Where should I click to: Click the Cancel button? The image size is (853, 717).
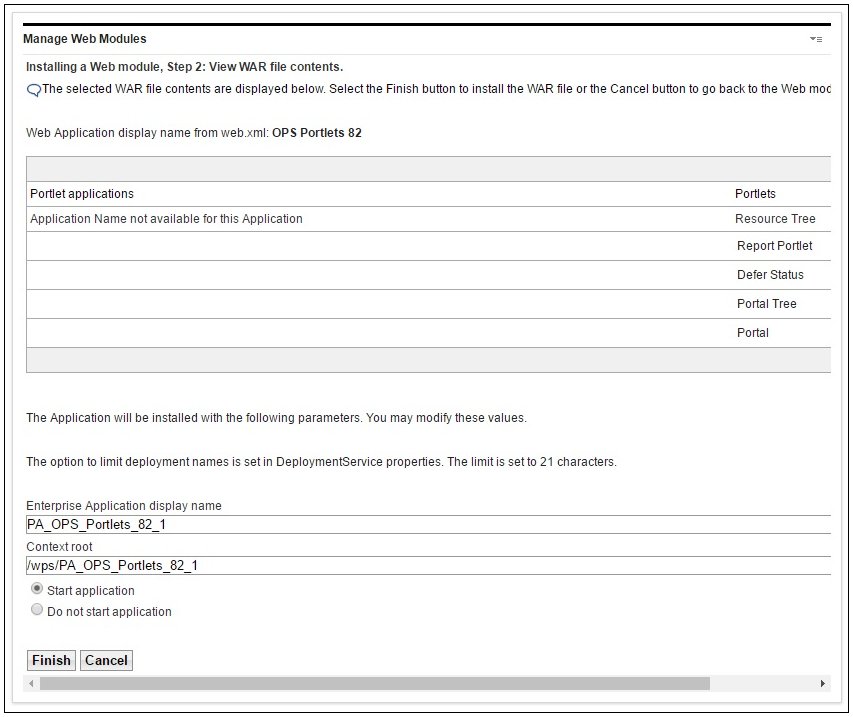106,660
